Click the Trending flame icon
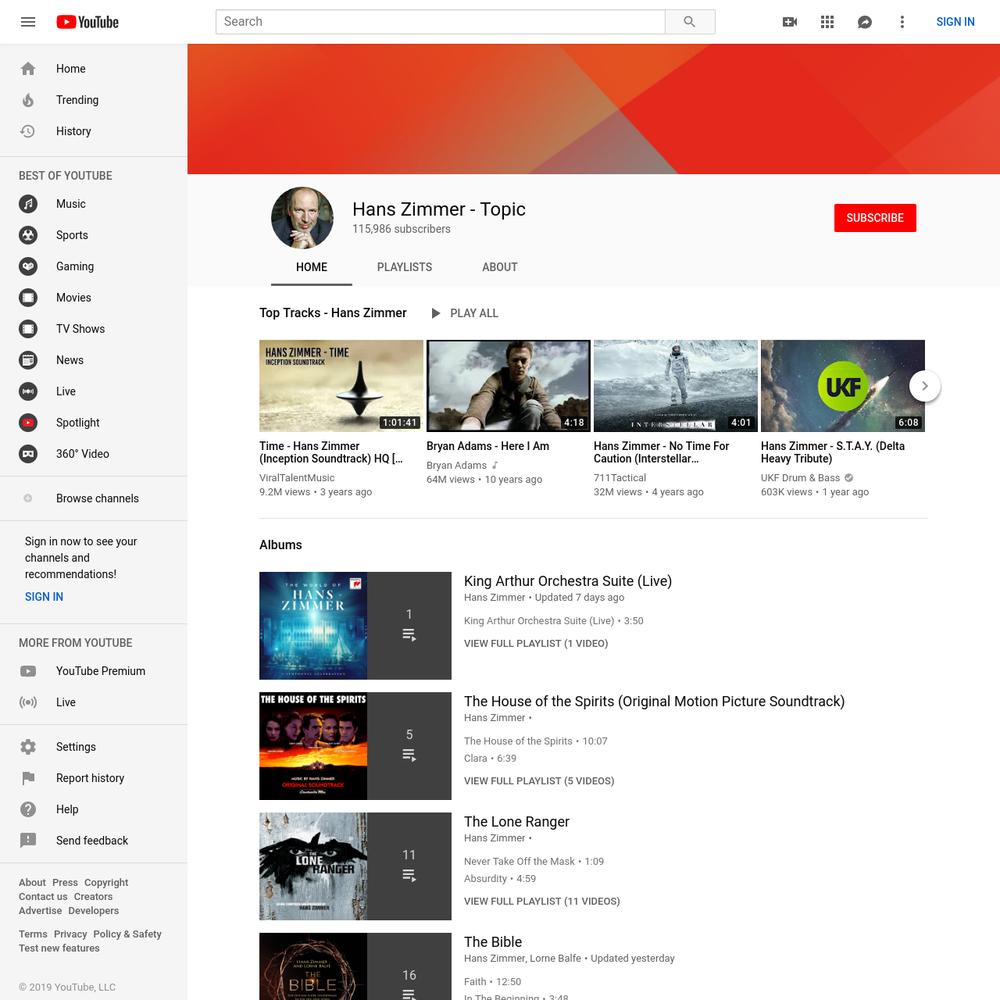1000x1000 pixels. 28,100
